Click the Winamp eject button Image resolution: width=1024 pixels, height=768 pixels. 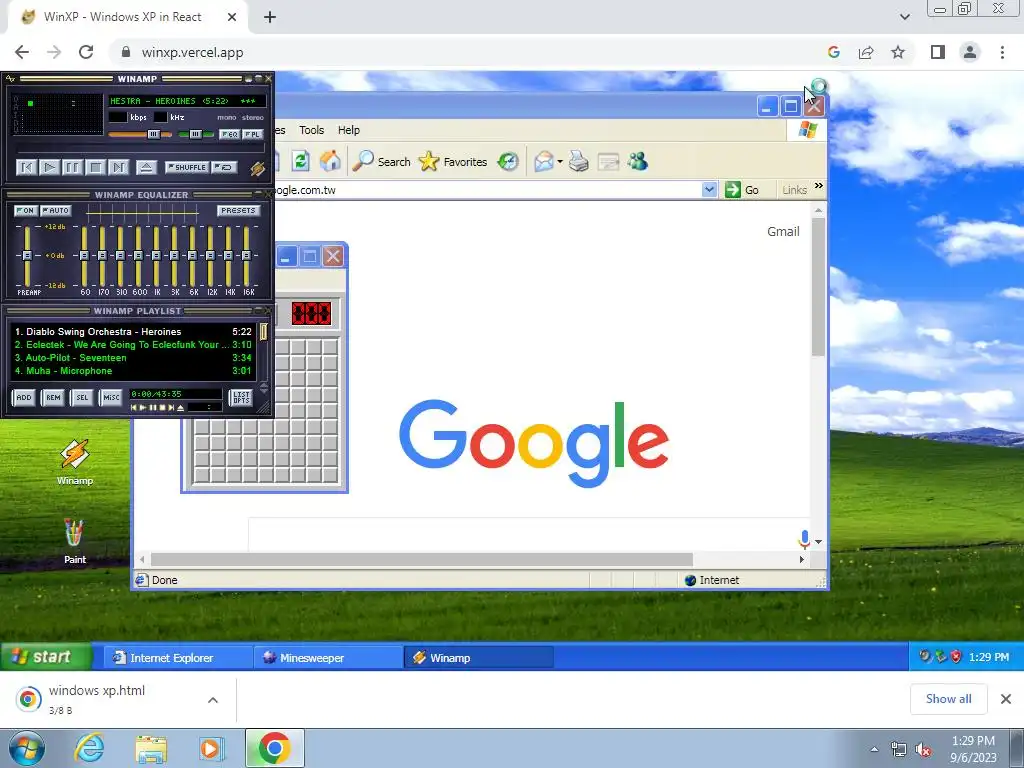coord(146,168)
